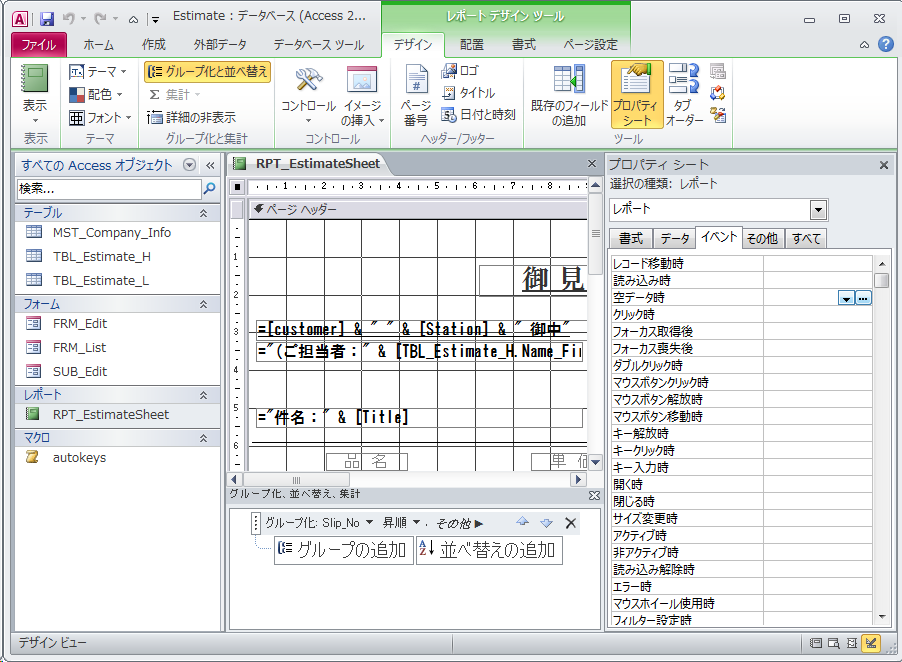
Task: Switch to property sheet データ tab
Action: pos(674,238)
